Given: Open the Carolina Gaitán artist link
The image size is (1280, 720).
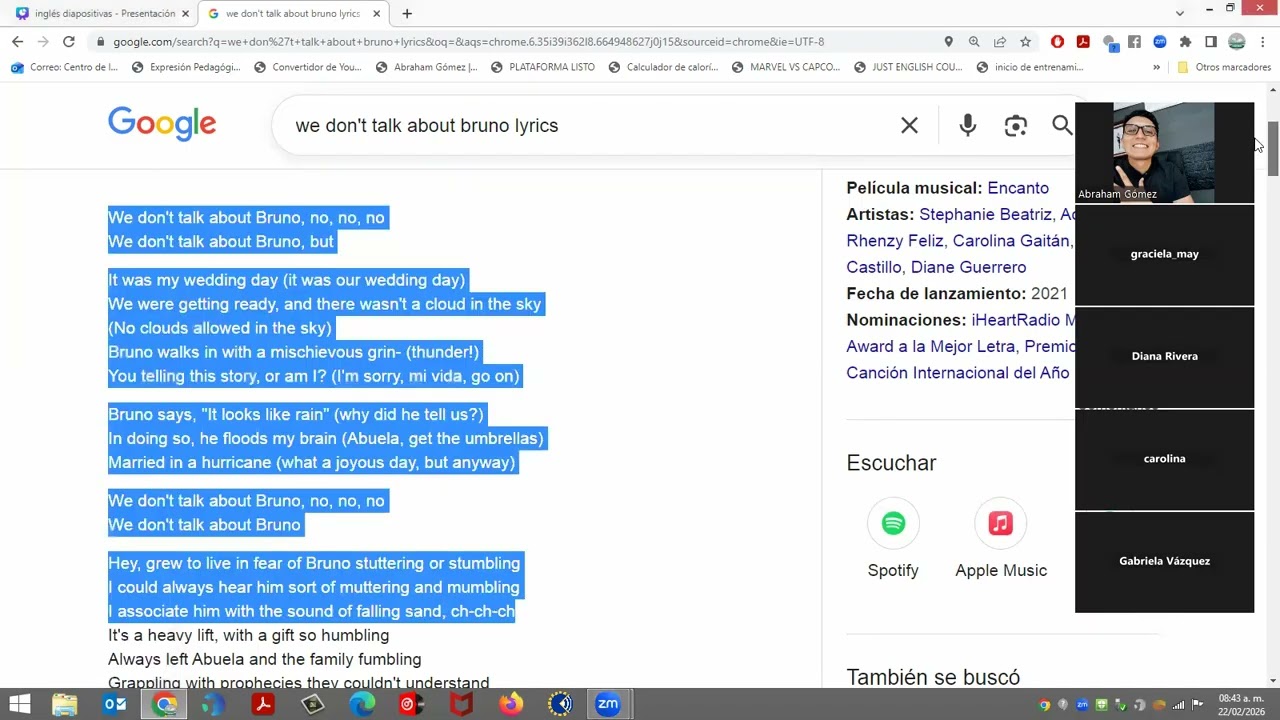Looking at the screenshot, I should (1012, 241).
